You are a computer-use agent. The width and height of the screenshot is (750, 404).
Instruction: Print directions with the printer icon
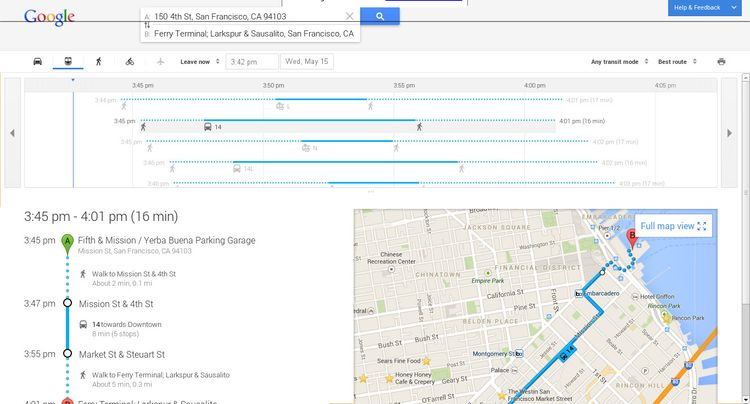721,62
